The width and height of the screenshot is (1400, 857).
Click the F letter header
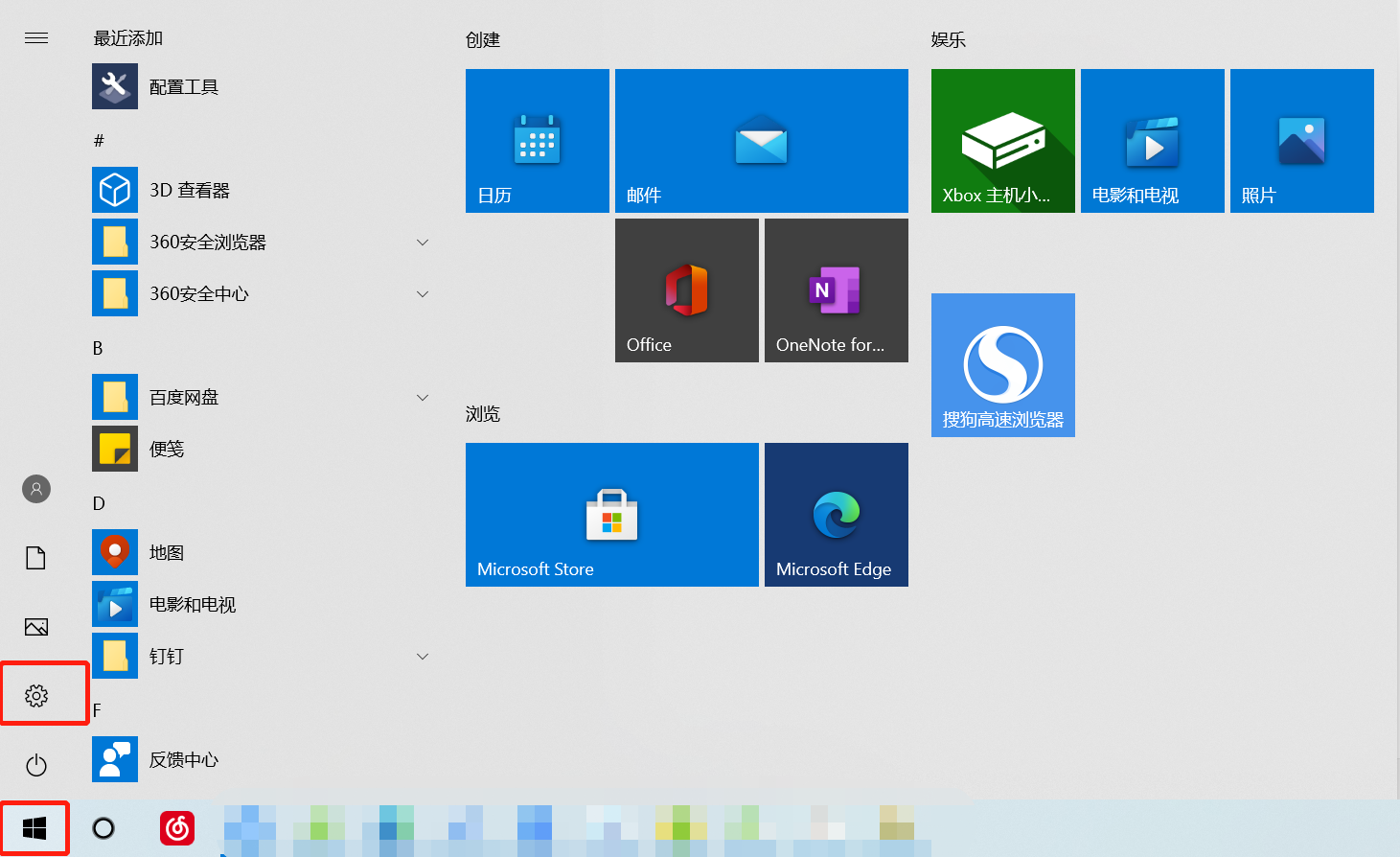(97, 710)
